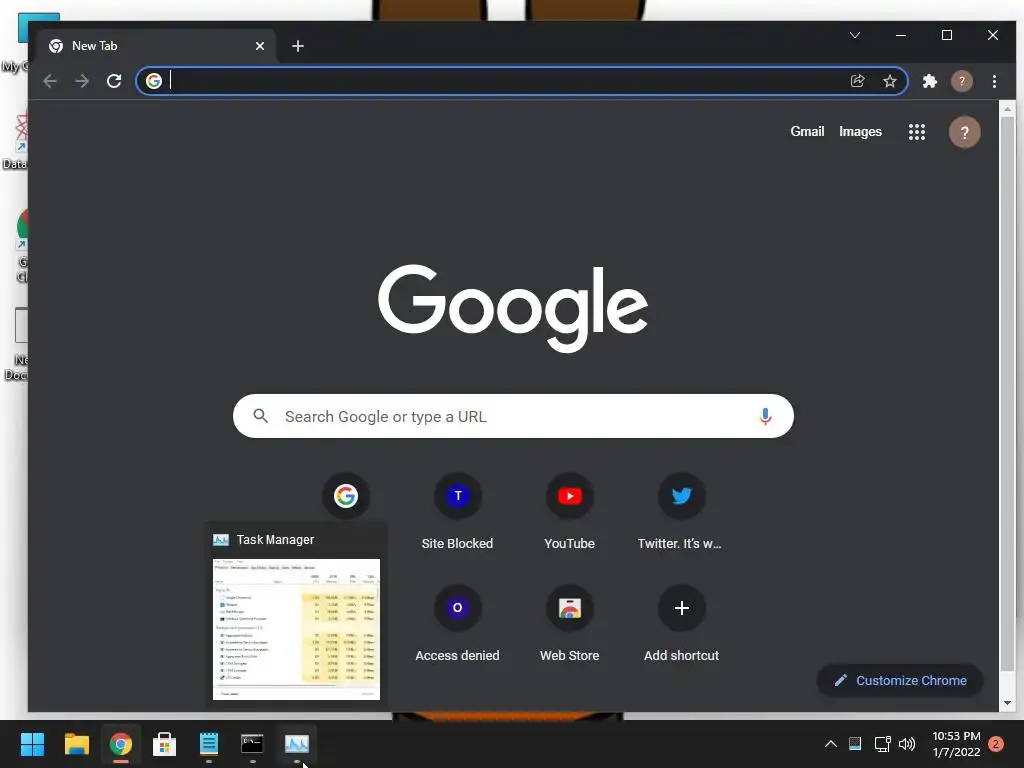Screen dimensions: 1024x768
Task: Open the Command Prompt taskbar icon
Action: [x=252, y=744]
